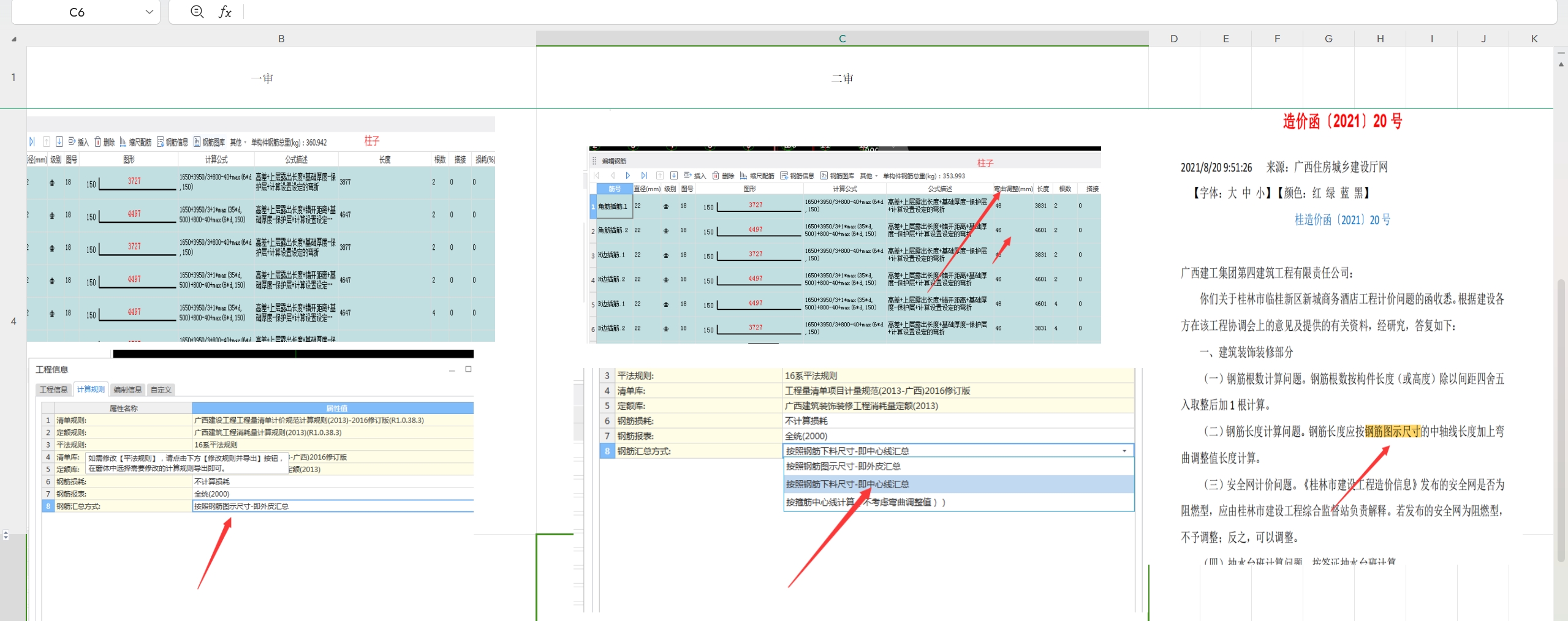Select row 4 header
Screen dimensions: 1568x621
coord(13,321)
